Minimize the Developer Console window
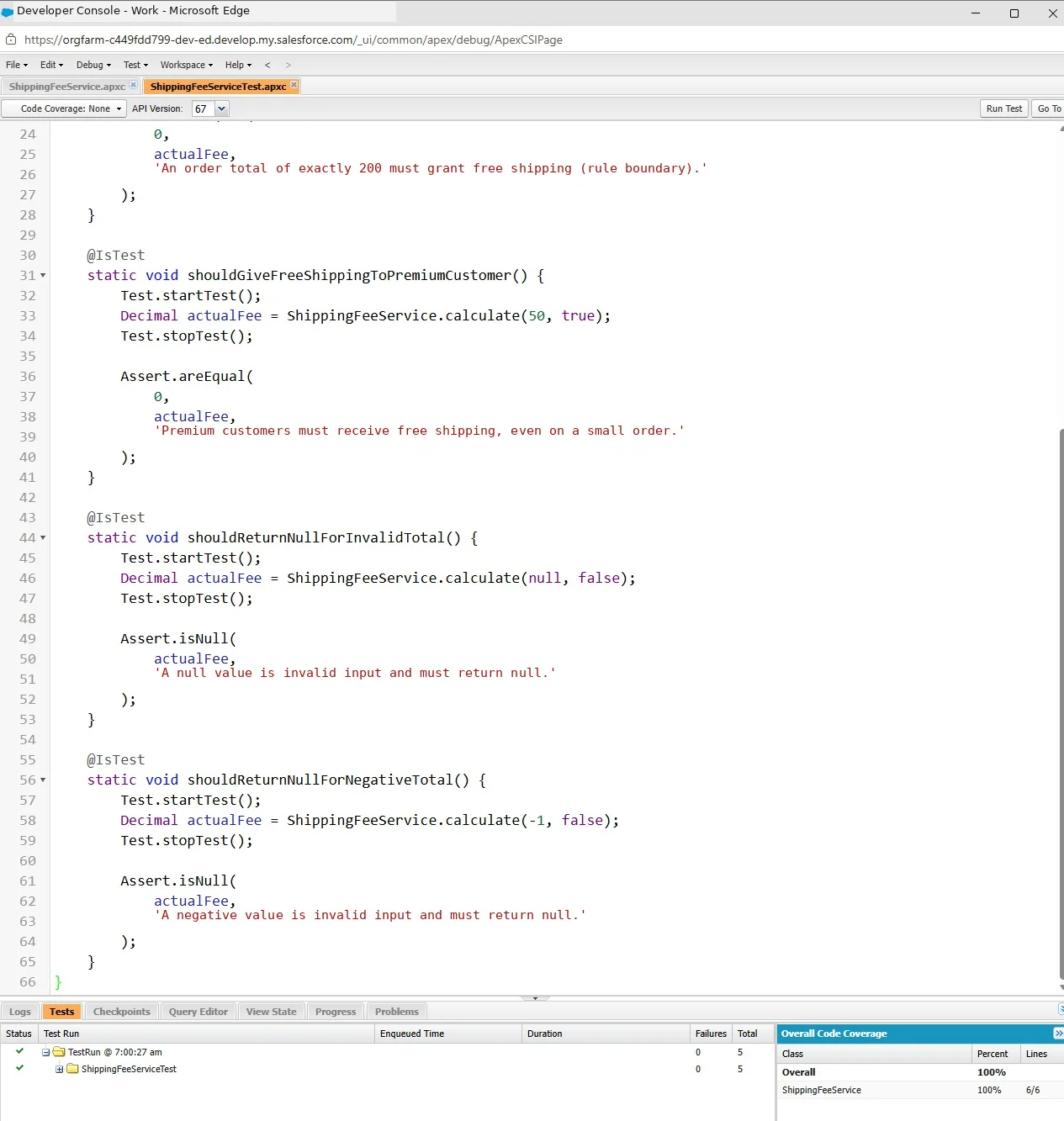Viewport: 1064px width, 1121px height. pyautogui.click(x=976, y=13)
